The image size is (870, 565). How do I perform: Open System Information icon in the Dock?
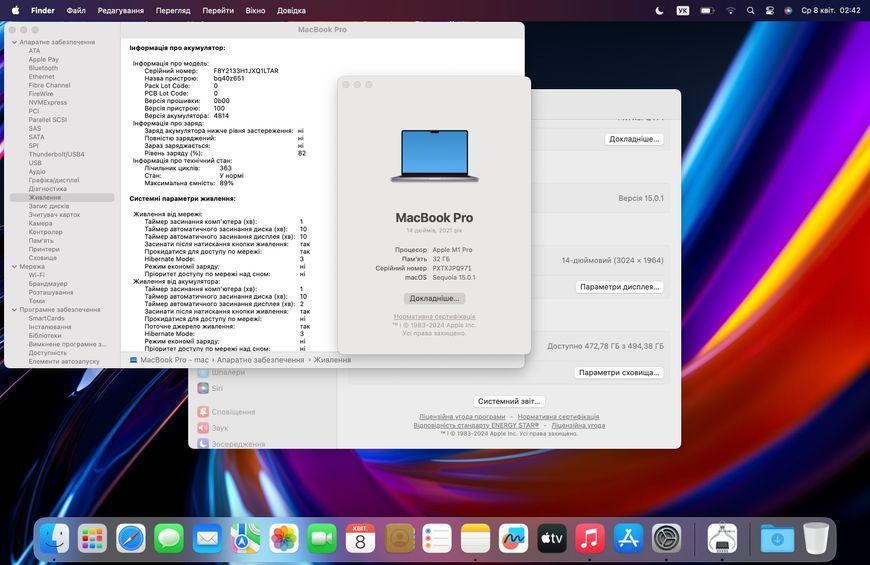[x=722, y=538]
